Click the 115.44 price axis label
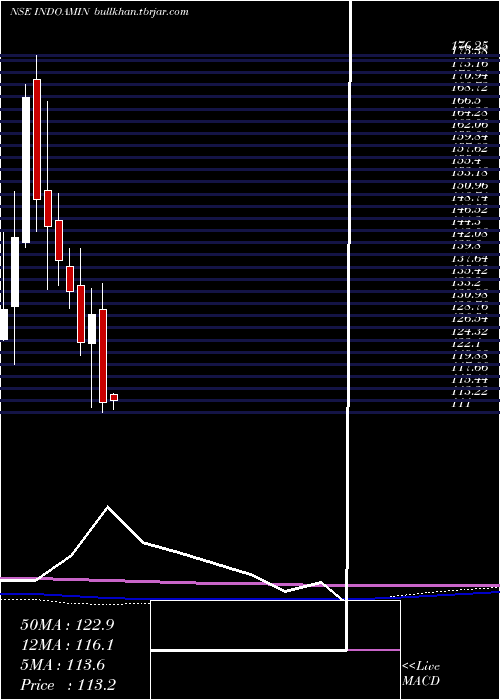Screen dimensions: 500x700 [469, 379]
